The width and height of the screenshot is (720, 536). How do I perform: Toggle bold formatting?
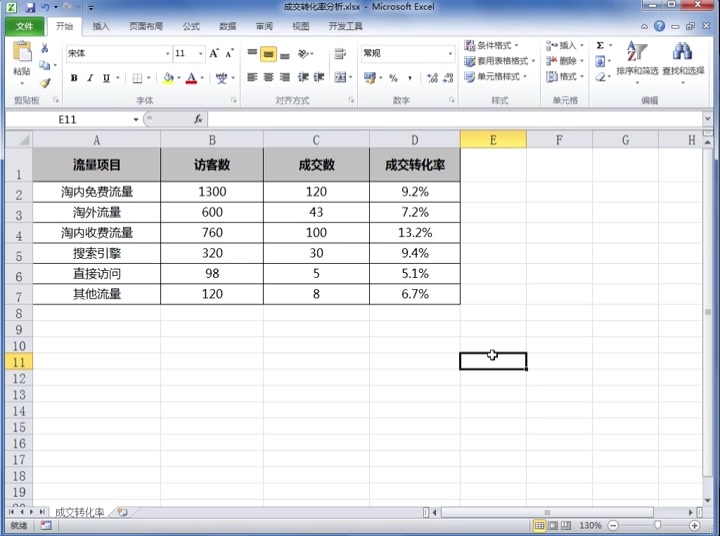[74, 78]
